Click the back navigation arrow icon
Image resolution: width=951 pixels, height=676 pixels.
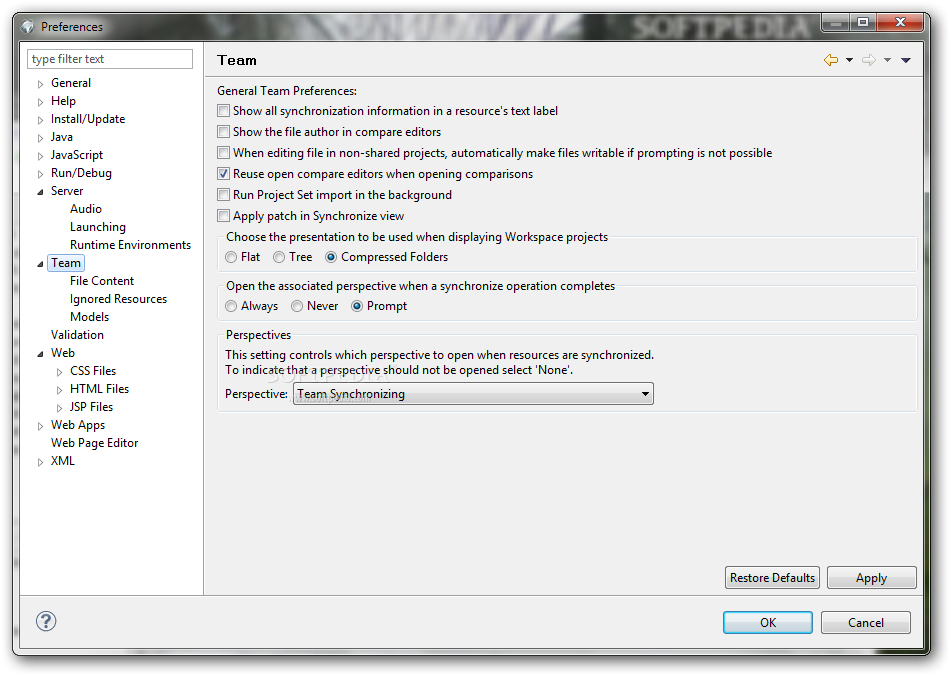click(x=831, y=60)
